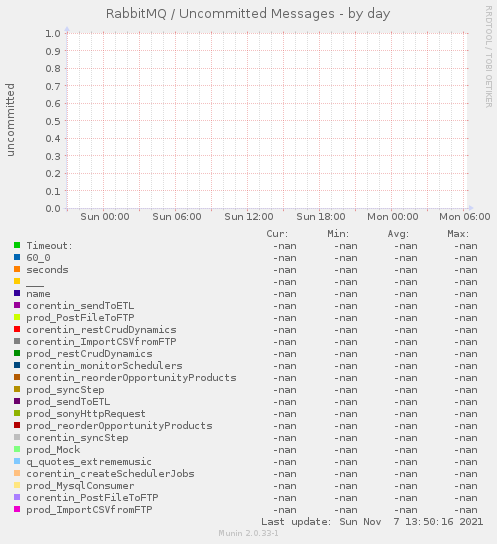The width and height of the screenshot is (497, 544).
Task: Select the Timeout: legend label
Action: point(50,246)
